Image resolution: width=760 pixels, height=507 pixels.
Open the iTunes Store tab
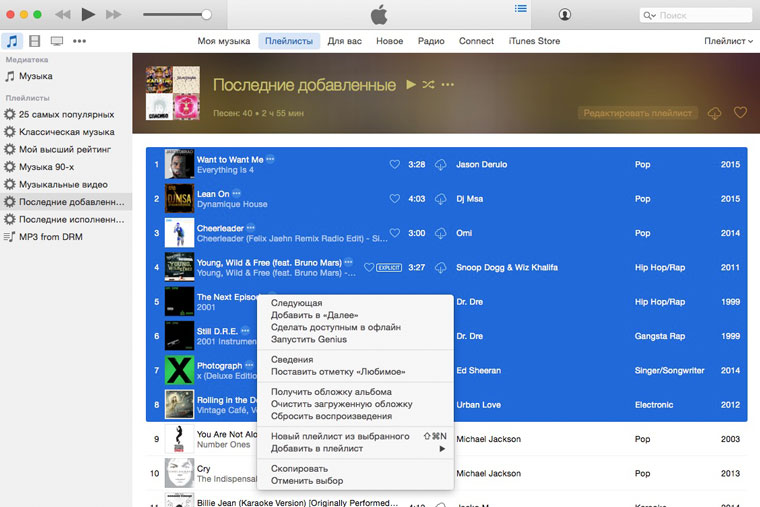[534, 41]
